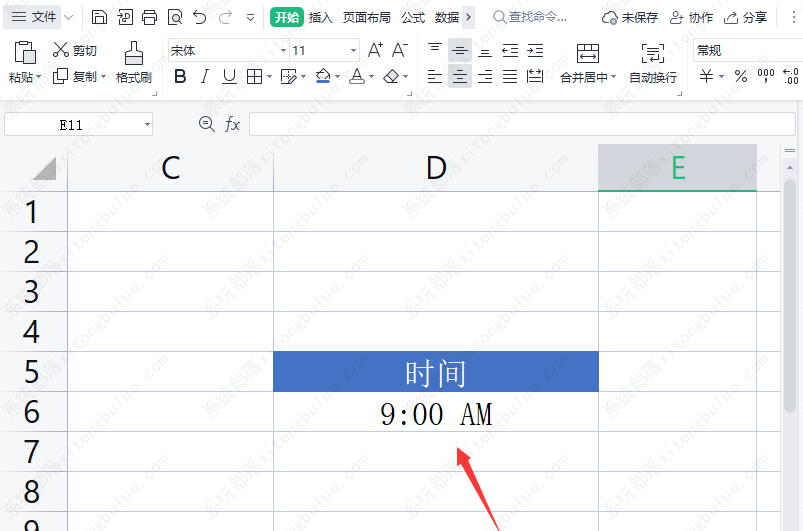Set right horizontal alignment
Screen dimensions: 803x531
tap(484, 77)
